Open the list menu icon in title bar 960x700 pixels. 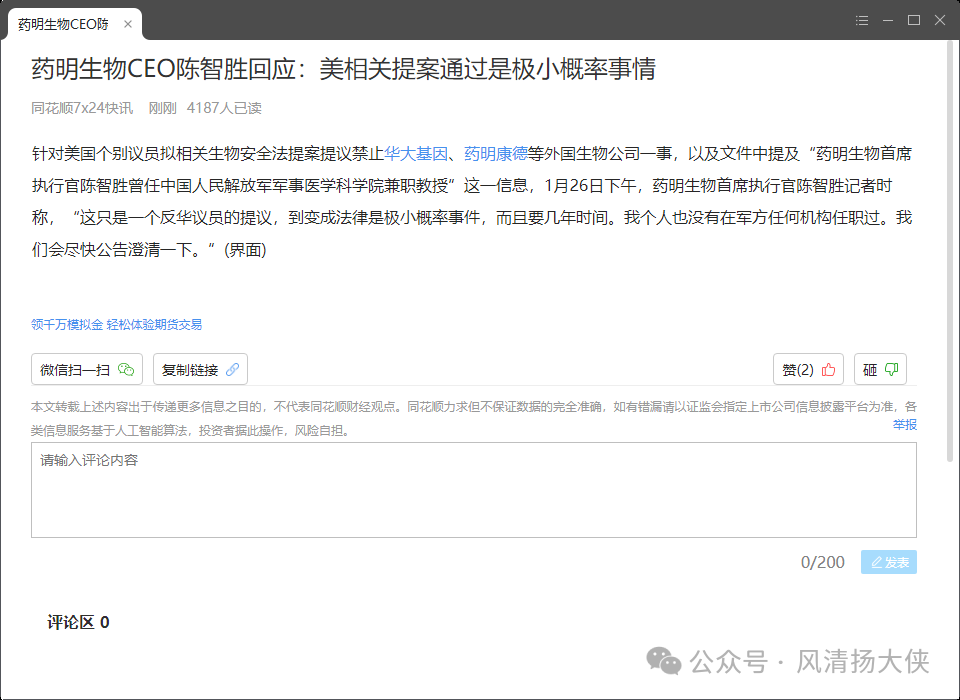(862, 20)
